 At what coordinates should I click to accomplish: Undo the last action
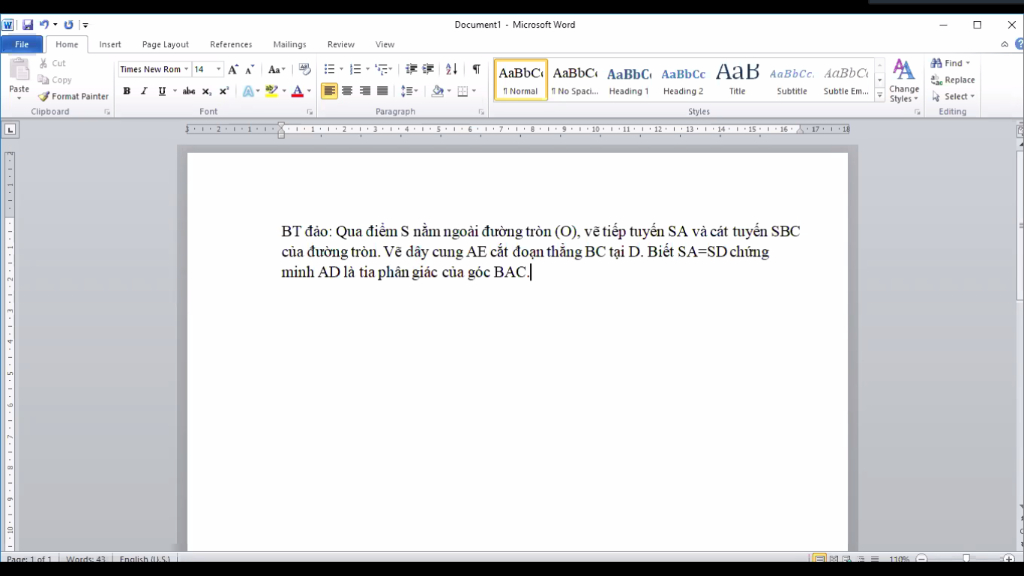pos(44,25)
